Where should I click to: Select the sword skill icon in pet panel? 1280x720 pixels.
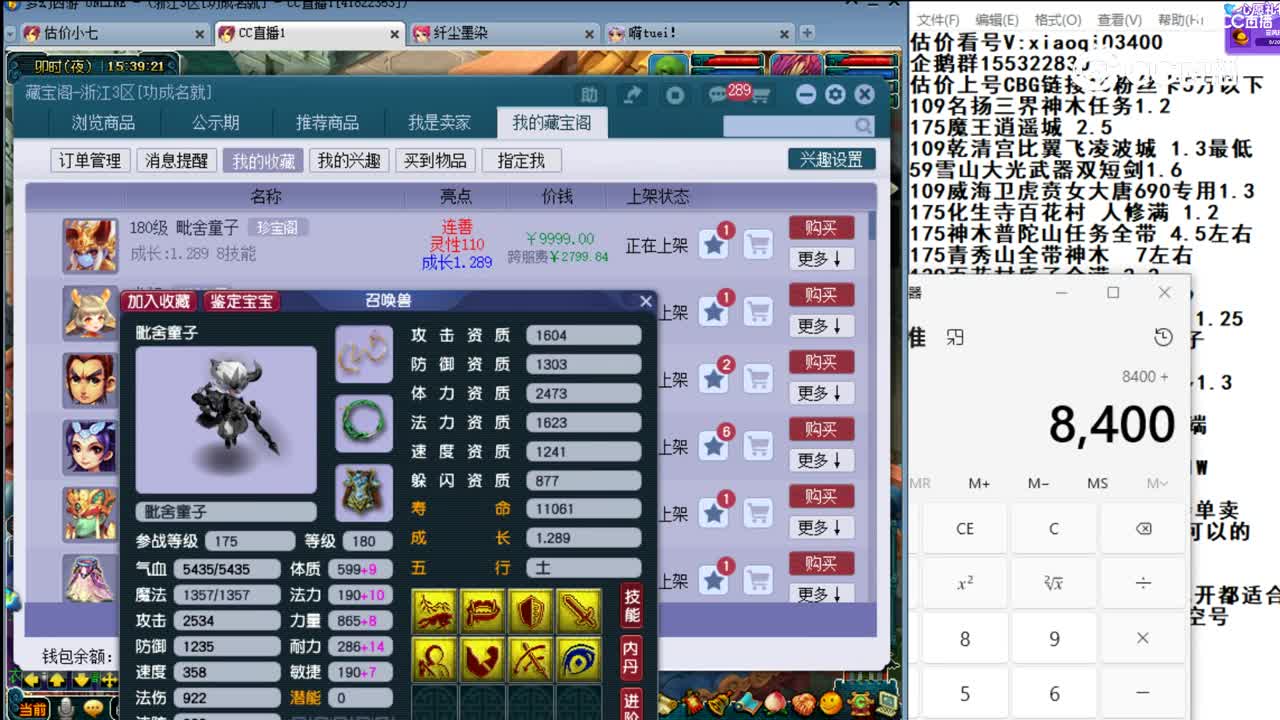[x=579, y=611]
